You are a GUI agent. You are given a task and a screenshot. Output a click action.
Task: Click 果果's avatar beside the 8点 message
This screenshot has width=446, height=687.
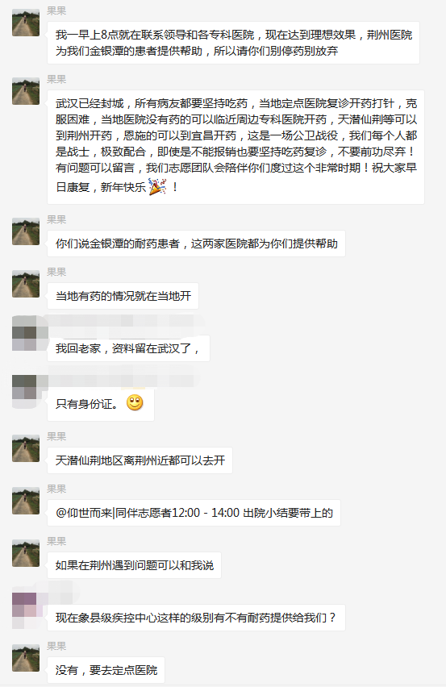point(25,22)
